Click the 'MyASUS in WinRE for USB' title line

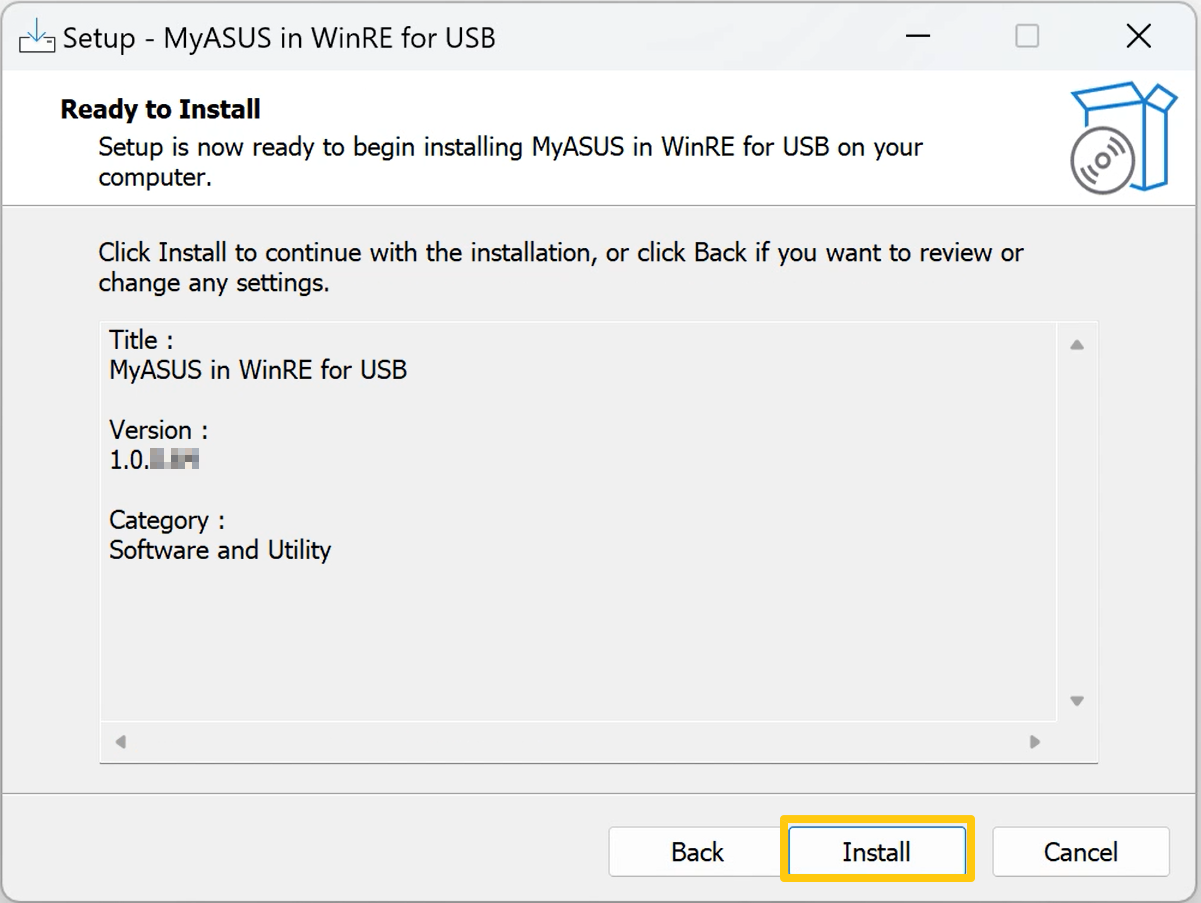tap(258, 370)
